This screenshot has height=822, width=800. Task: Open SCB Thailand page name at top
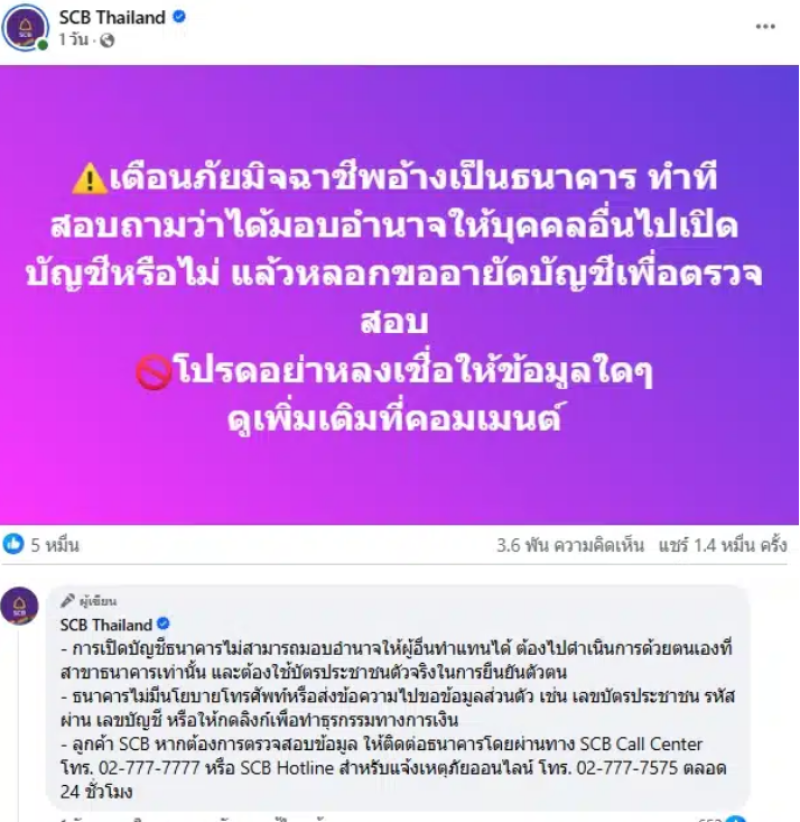[112, 17]
